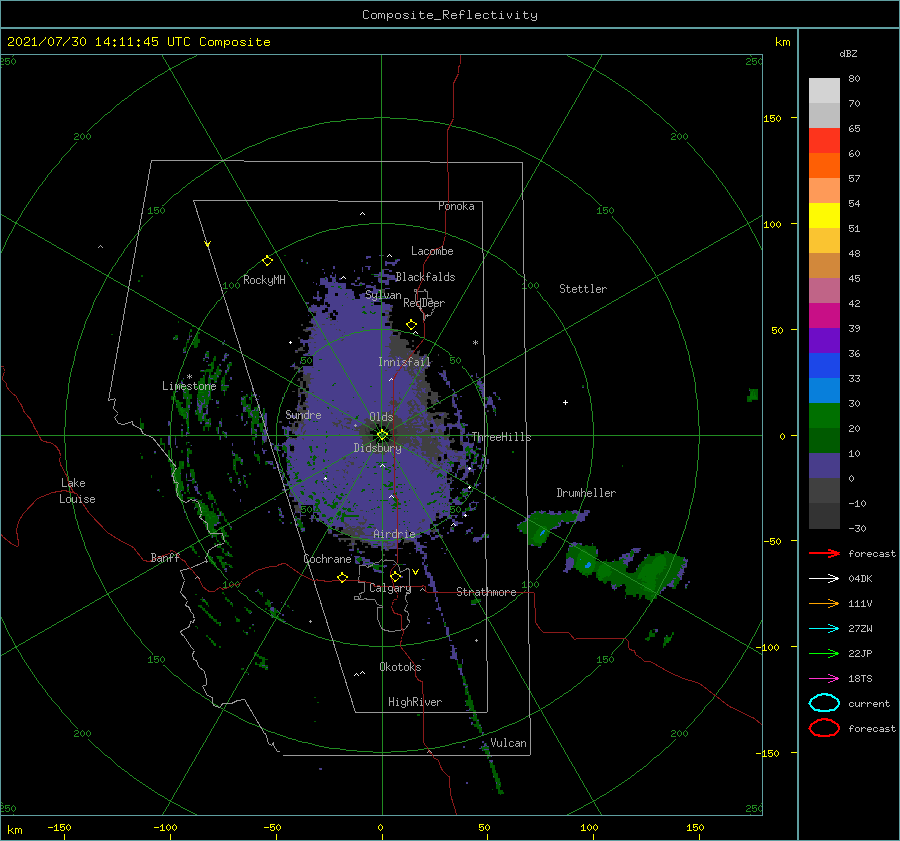Click the Composite_Reflectivity title
Viewport: 900px width, 841px height.
tap(449, 15)
